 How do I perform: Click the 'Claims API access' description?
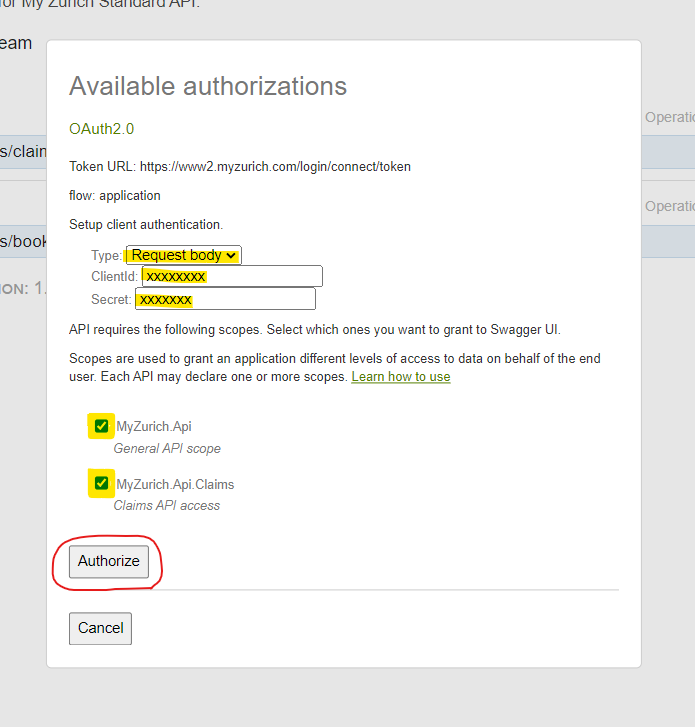(x=166, y=505)
